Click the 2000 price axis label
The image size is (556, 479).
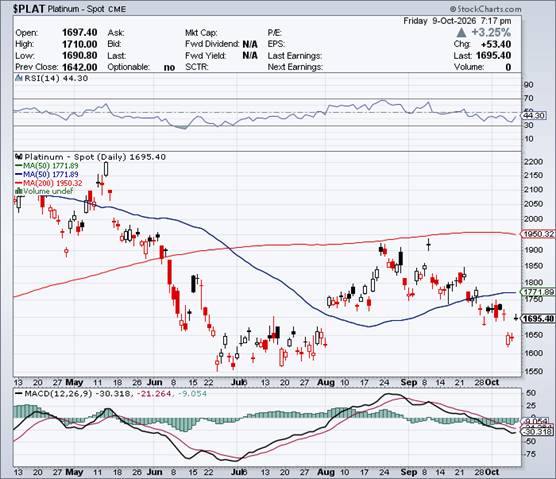pyautogui.click(x=533, y=219)
